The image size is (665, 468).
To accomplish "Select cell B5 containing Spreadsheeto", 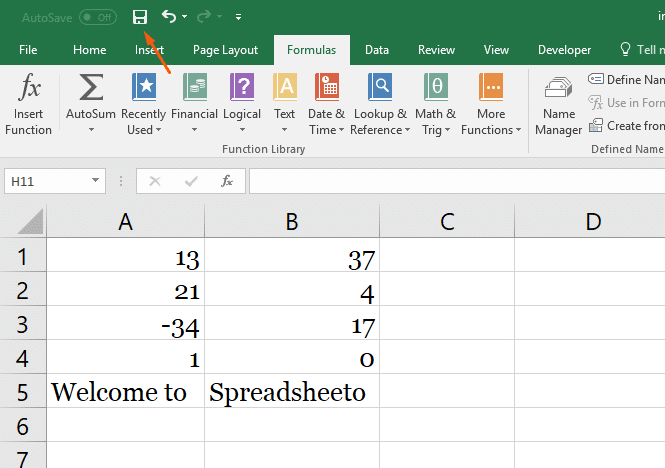I will (292, 391).
